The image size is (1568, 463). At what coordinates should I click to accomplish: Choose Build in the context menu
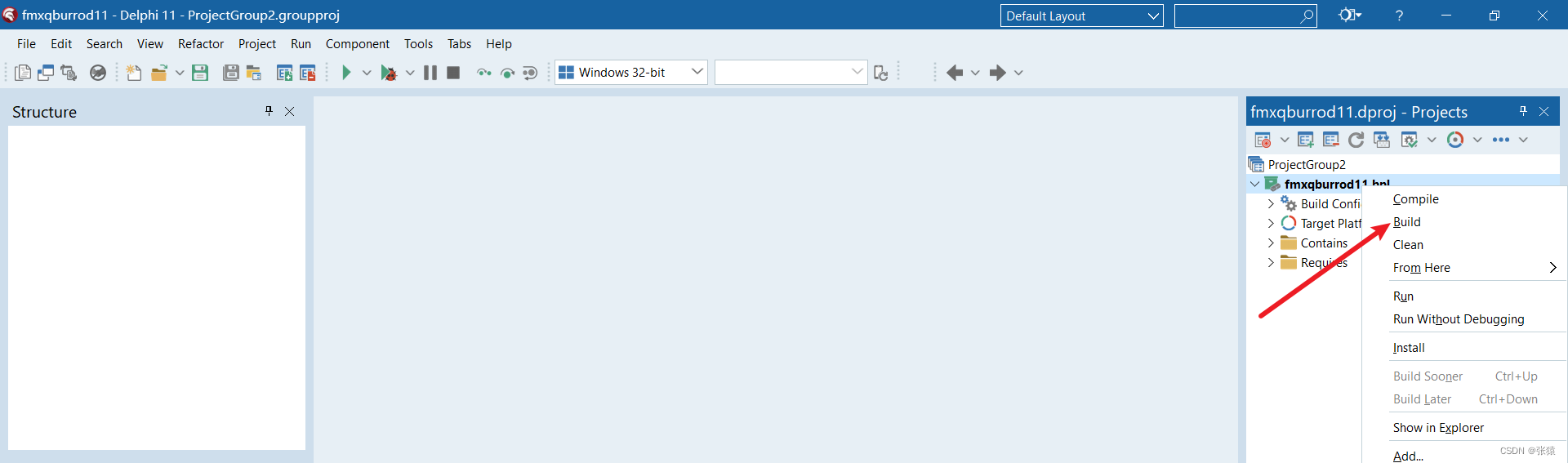[1464, 222]
